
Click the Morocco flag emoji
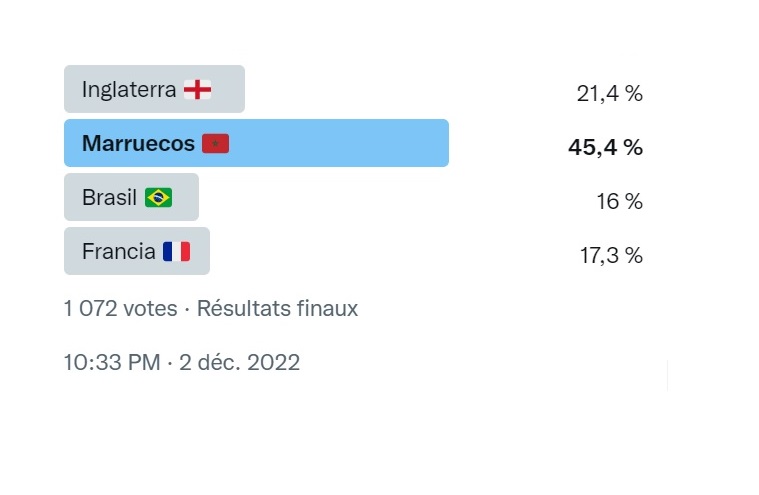click(x=215, y=144)
